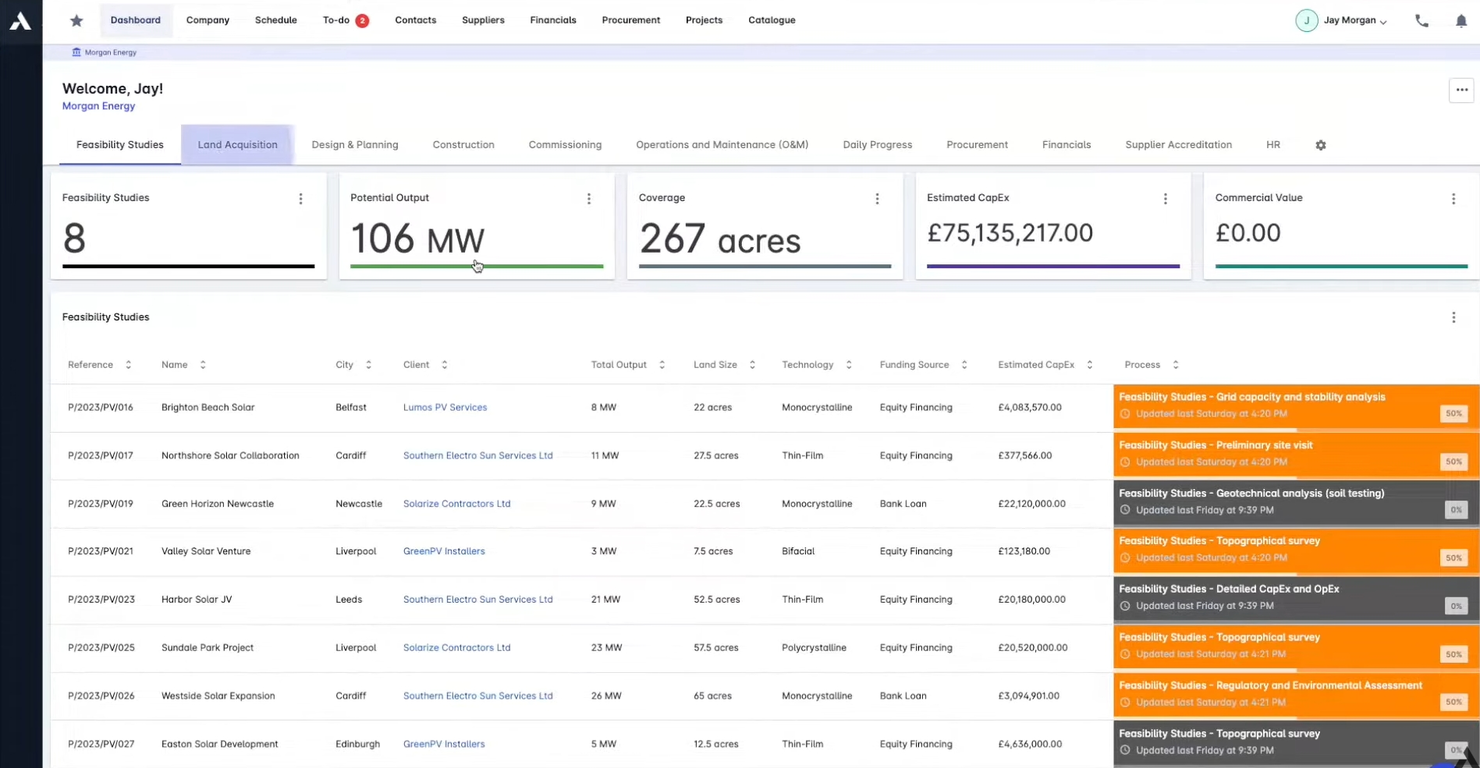The image size is (1480, 768).
Task: Click the phone call icon in navbar
Action: [1422, 20]
